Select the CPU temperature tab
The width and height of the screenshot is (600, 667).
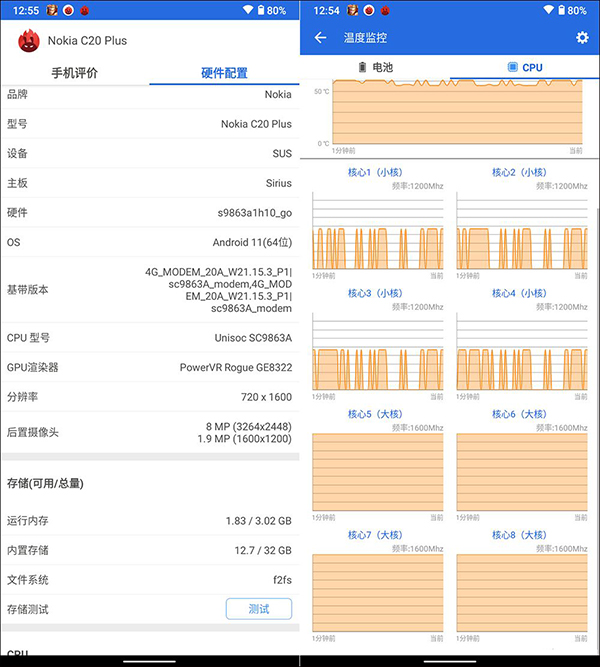(525, 67)
